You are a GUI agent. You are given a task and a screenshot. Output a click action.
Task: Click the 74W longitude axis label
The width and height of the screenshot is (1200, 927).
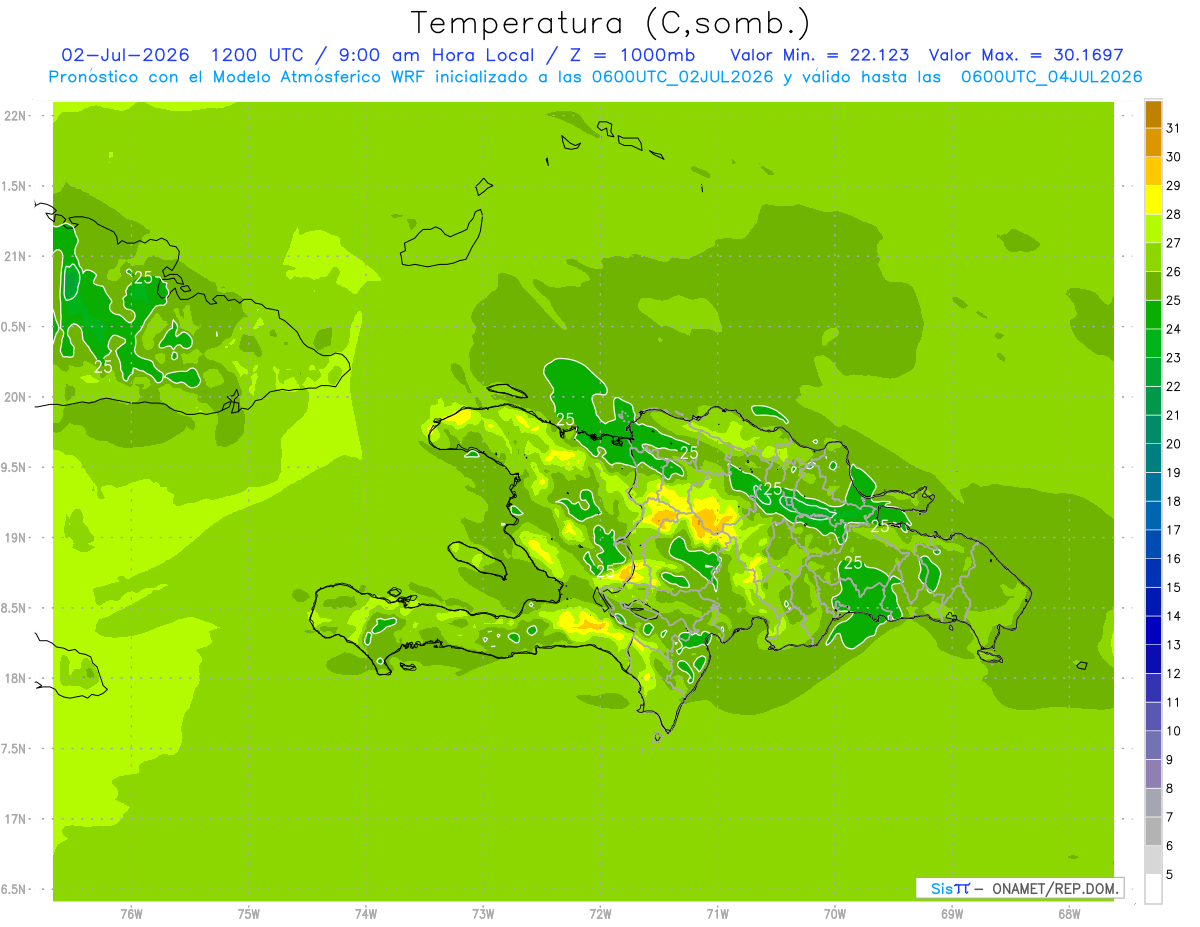pos(365,913)
